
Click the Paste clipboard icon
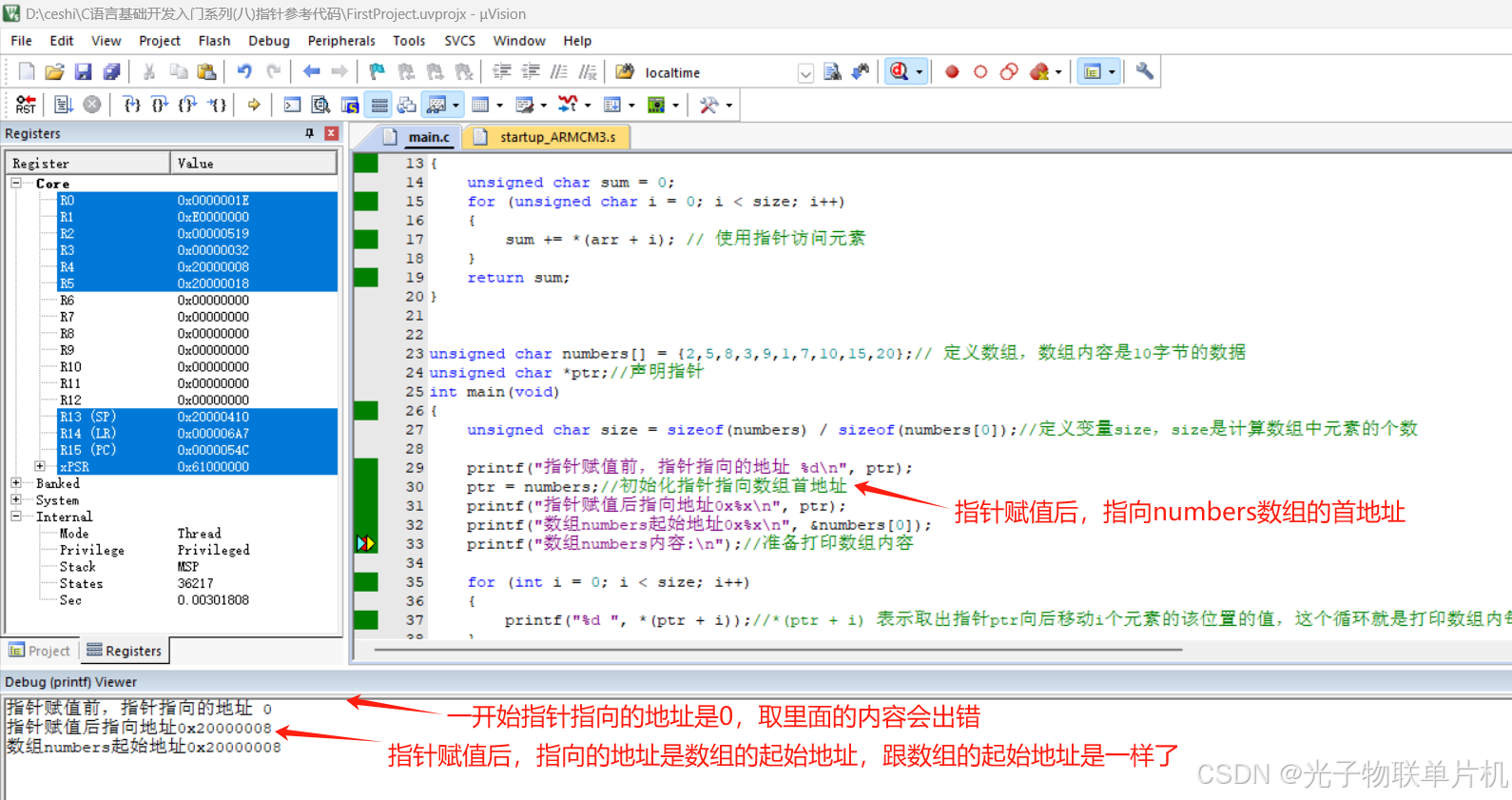[x=206, y=71]
